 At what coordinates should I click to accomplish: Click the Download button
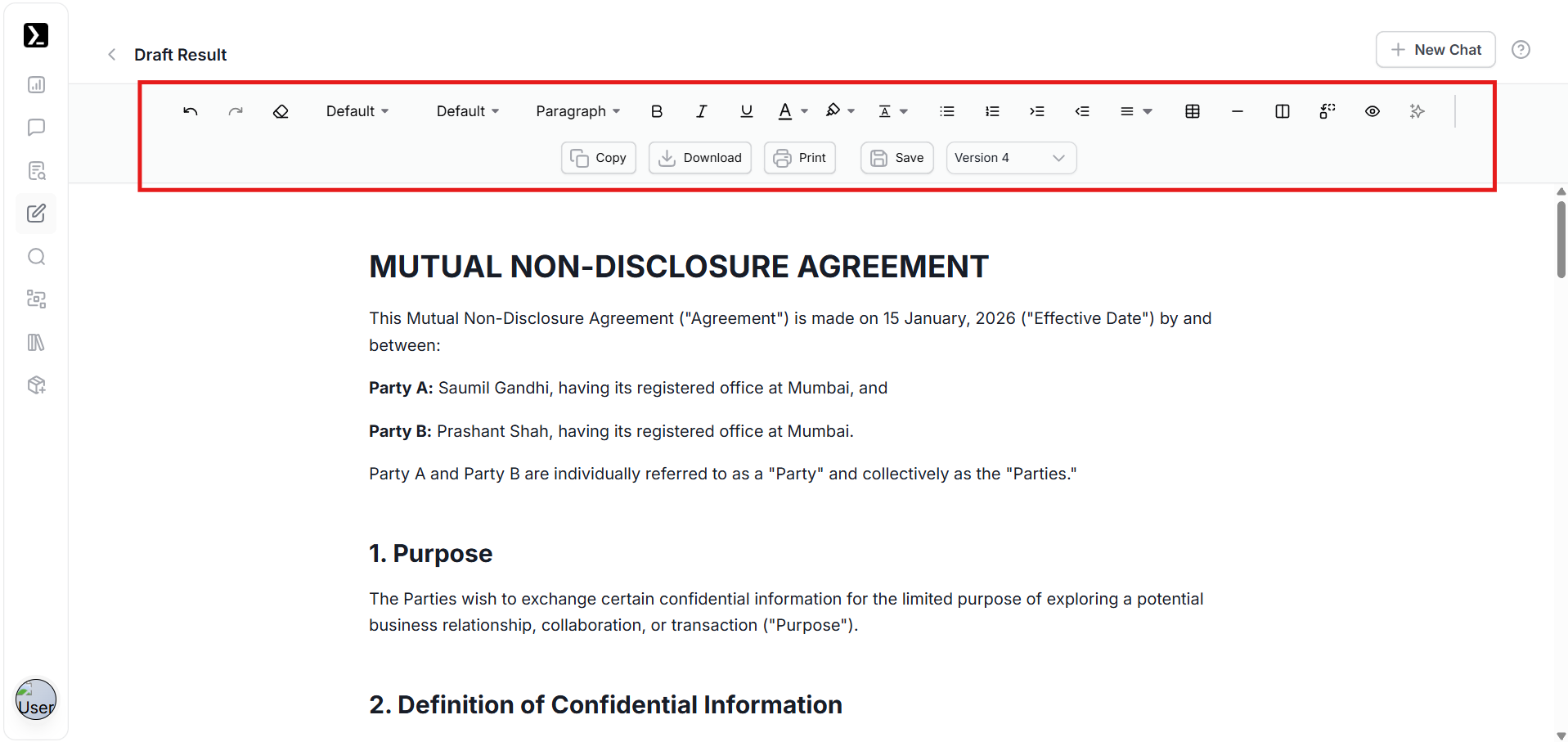(699, 158)
